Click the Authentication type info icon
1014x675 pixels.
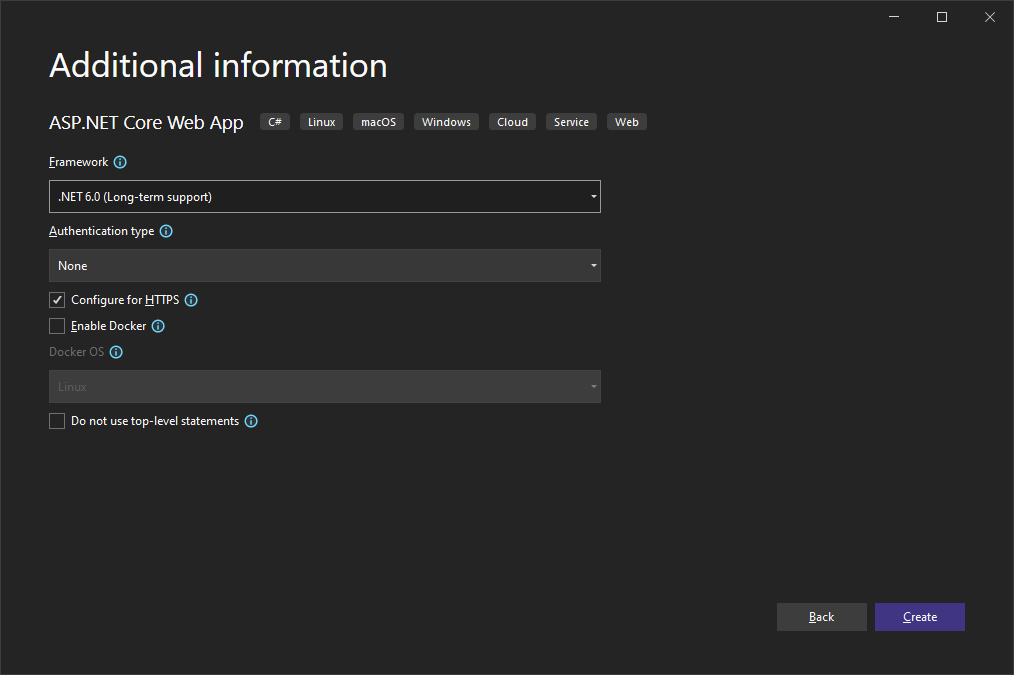pyautogui.click(x=166, y=231)
